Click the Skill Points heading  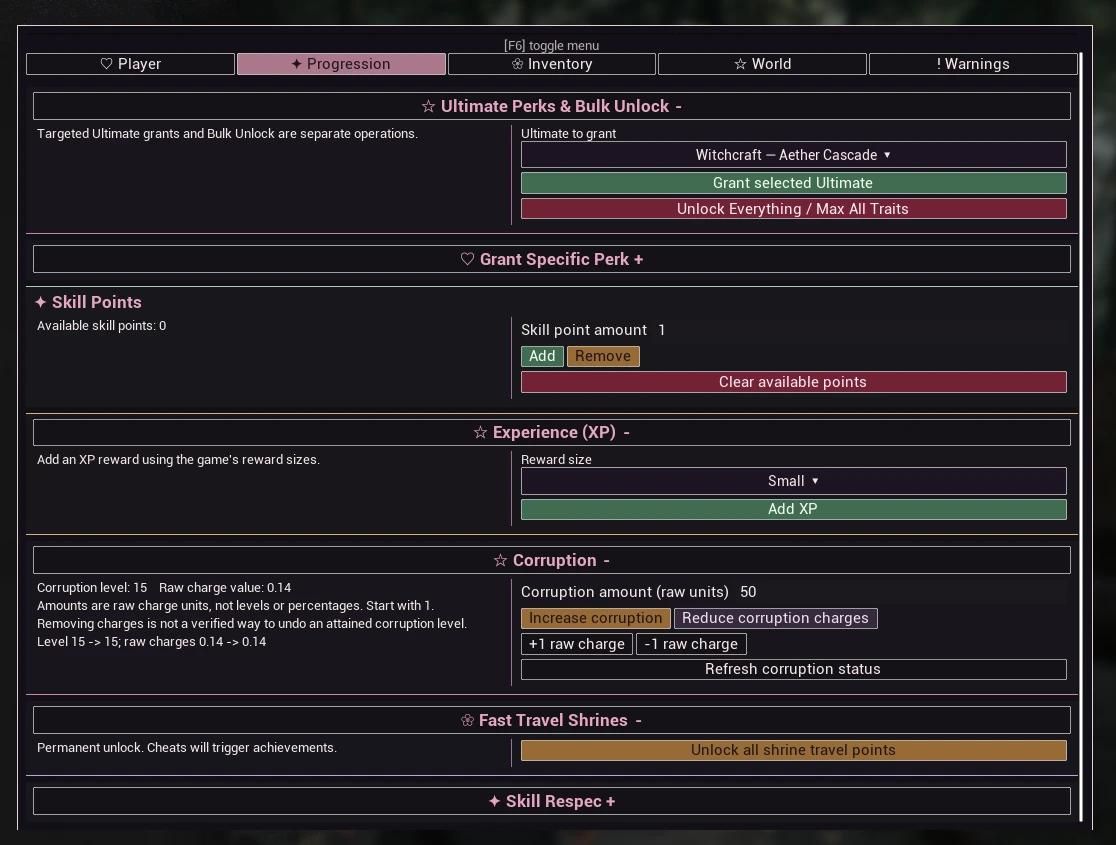point(89,302)
